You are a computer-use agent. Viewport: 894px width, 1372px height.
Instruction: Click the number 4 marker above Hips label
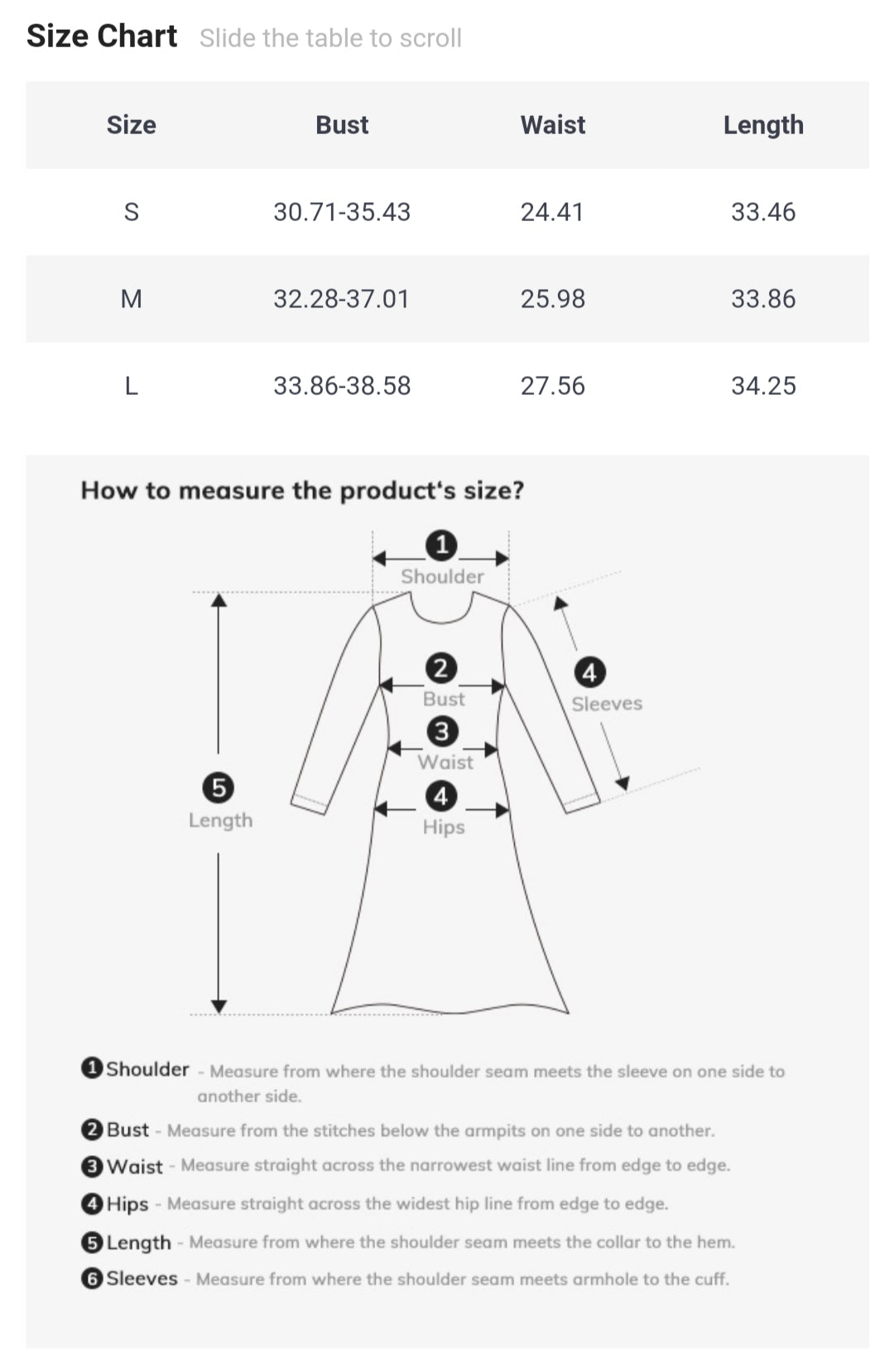(441, 797)
